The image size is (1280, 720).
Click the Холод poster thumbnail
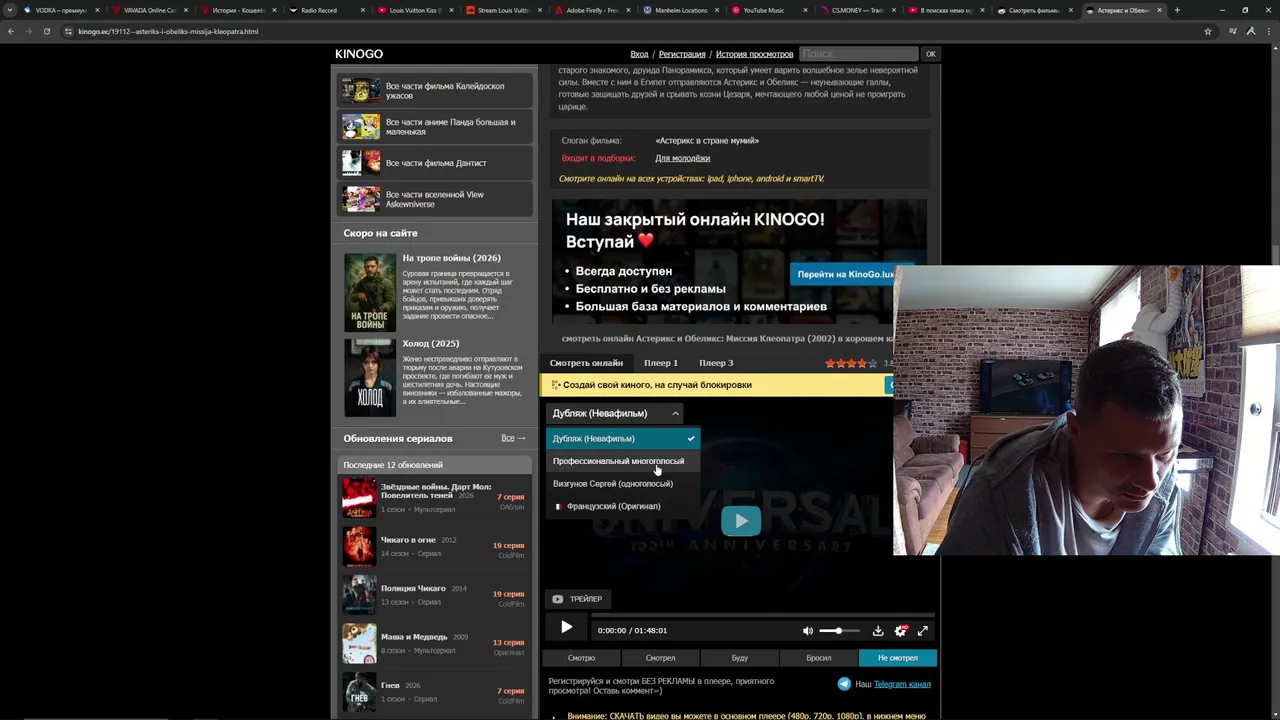pos(370,377)
